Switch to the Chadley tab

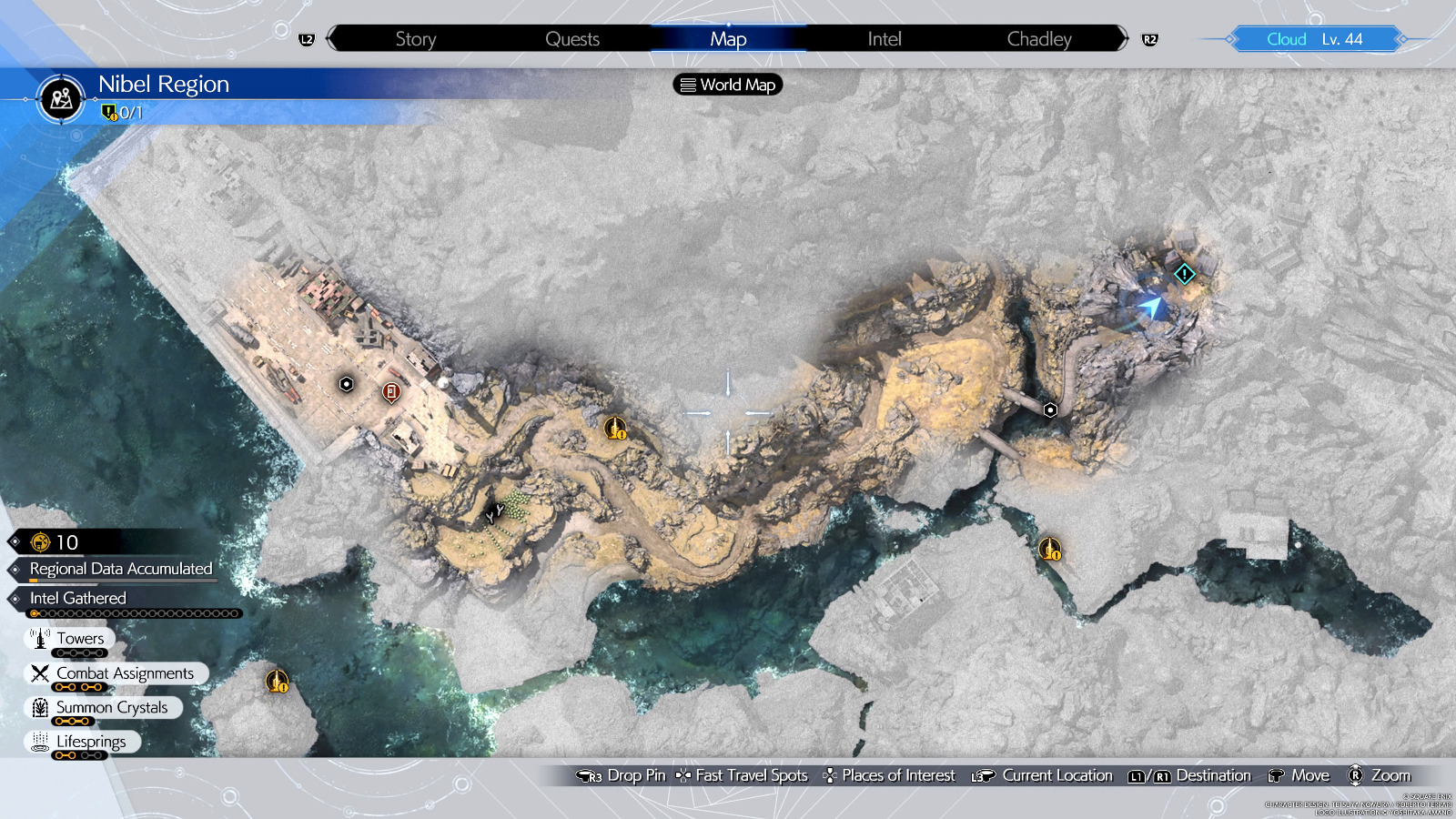pyautogui.click(x=1039, y=39)
